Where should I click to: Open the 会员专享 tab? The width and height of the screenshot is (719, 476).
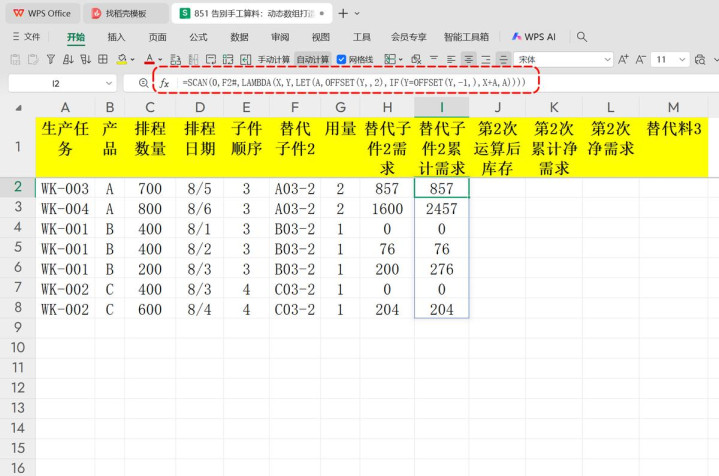tap(409, 37)
